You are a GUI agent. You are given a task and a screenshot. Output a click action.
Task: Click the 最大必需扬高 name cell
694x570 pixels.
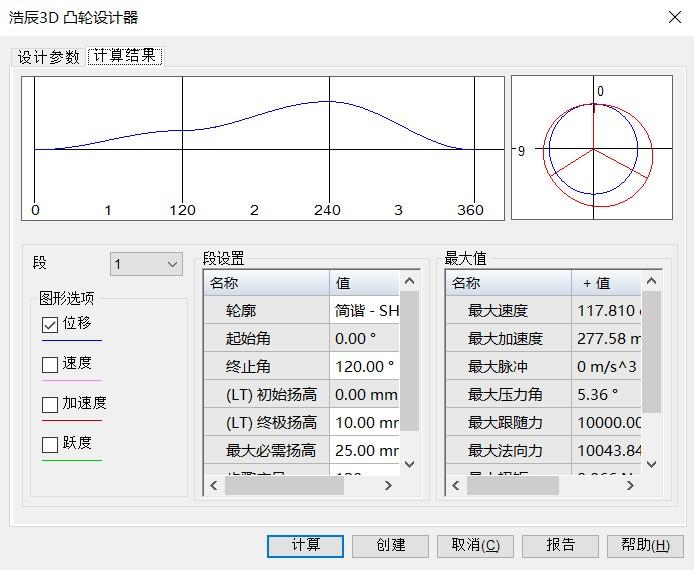click(x=267, y=450)
